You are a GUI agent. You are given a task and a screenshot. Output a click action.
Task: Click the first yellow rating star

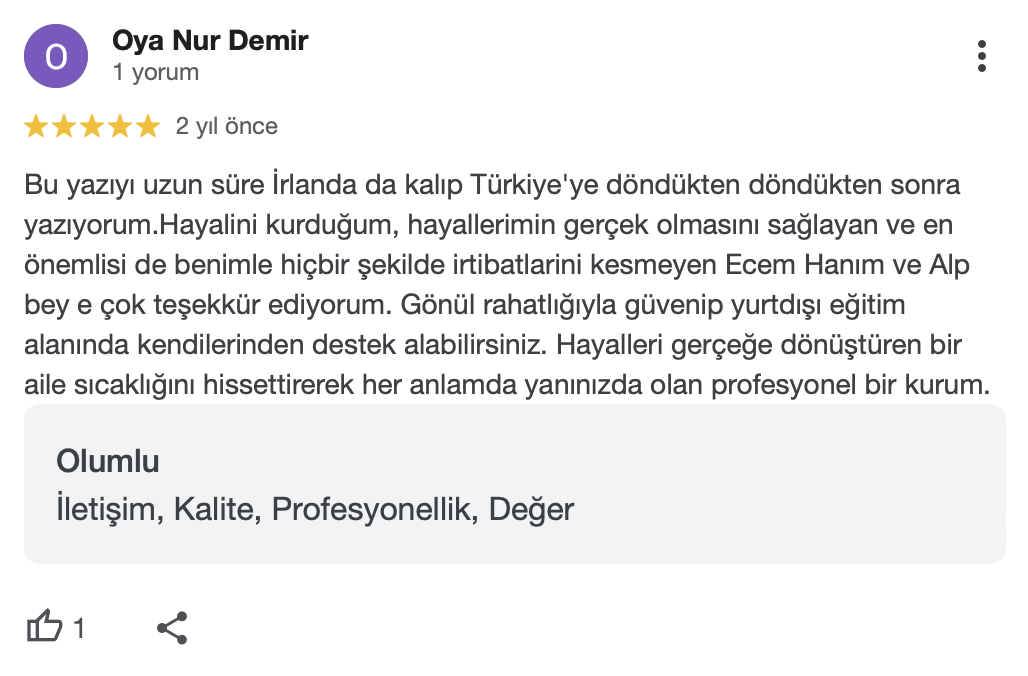pos(36,126)
